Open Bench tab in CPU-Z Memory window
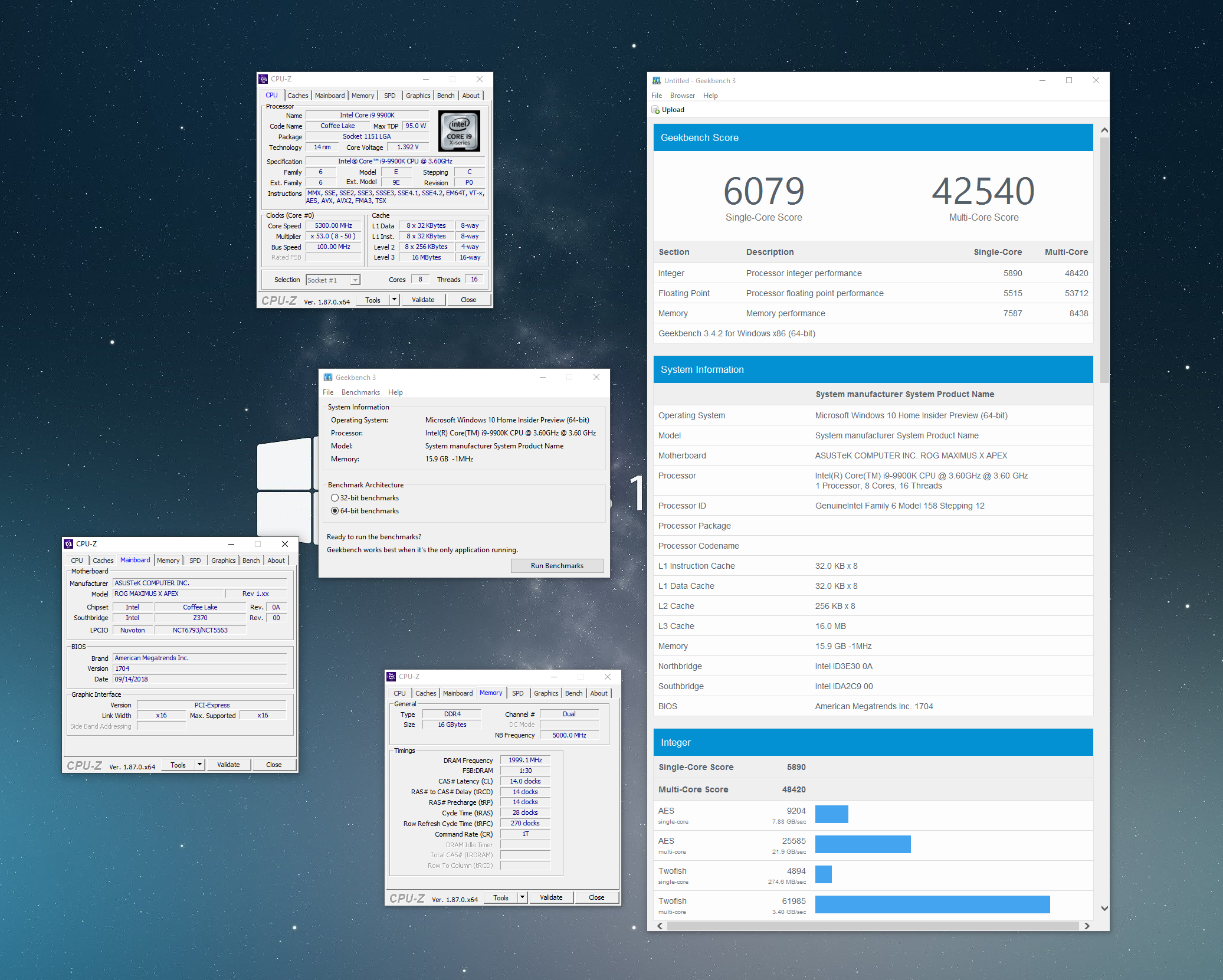 point(574,693)
